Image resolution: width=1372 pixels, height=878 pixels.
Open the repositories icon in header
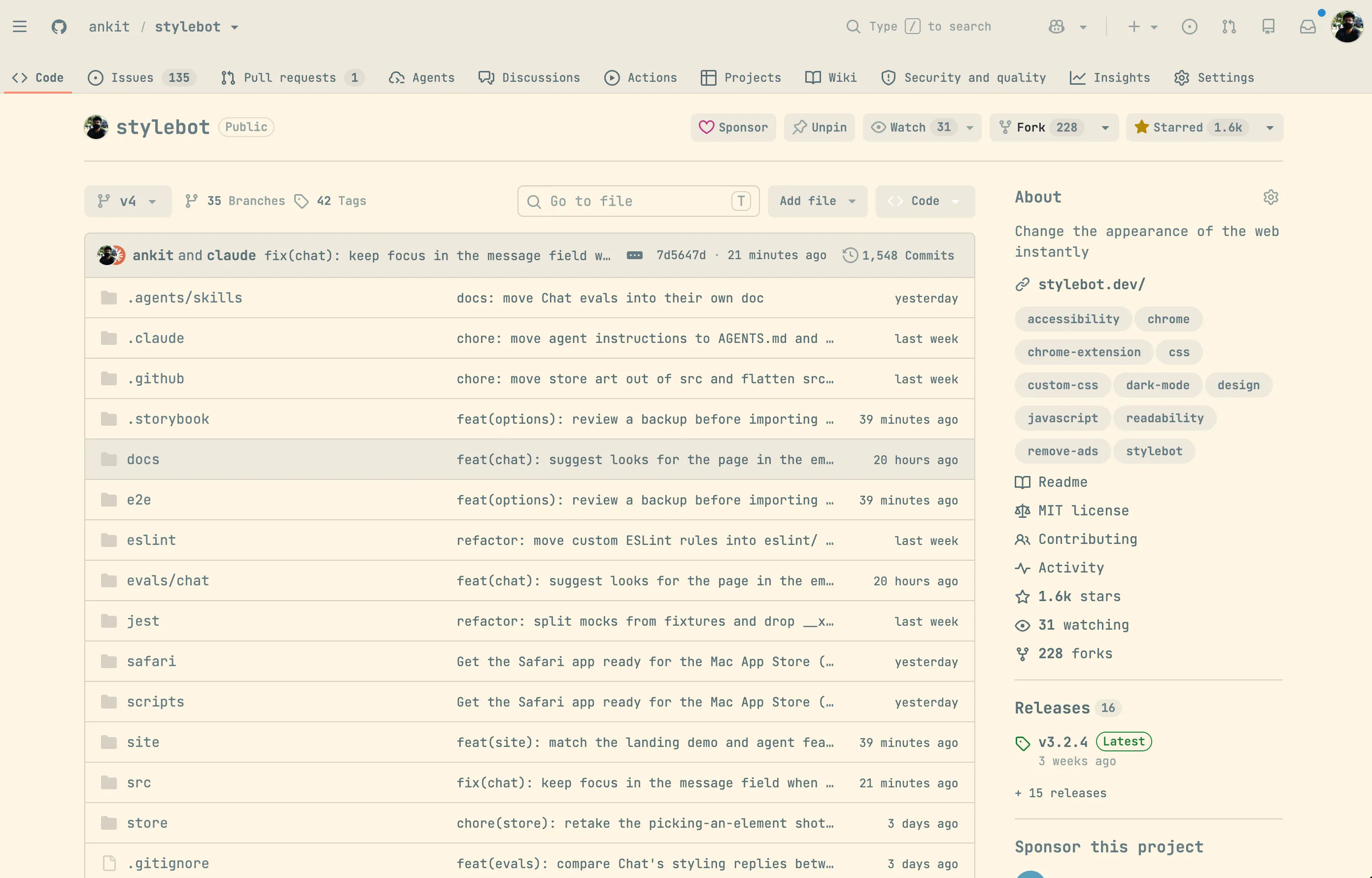1268,27
